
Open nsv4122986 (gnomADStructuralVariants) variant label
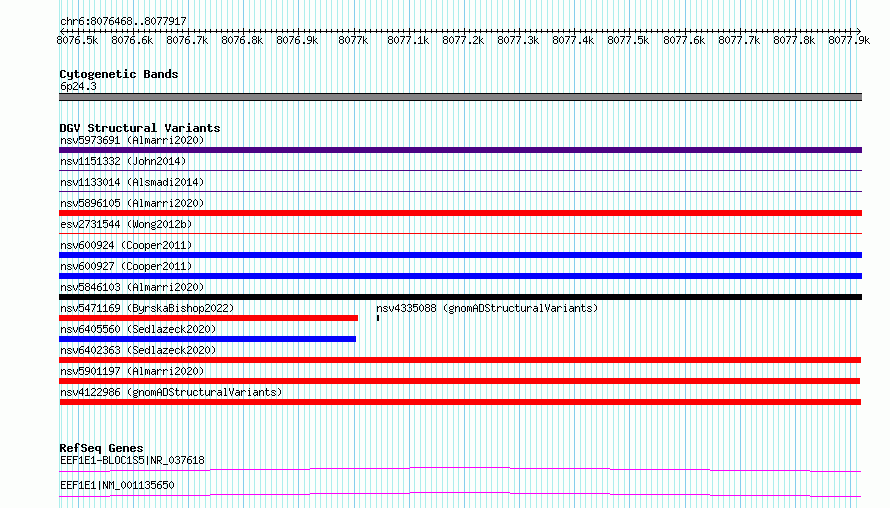[171, 392]
